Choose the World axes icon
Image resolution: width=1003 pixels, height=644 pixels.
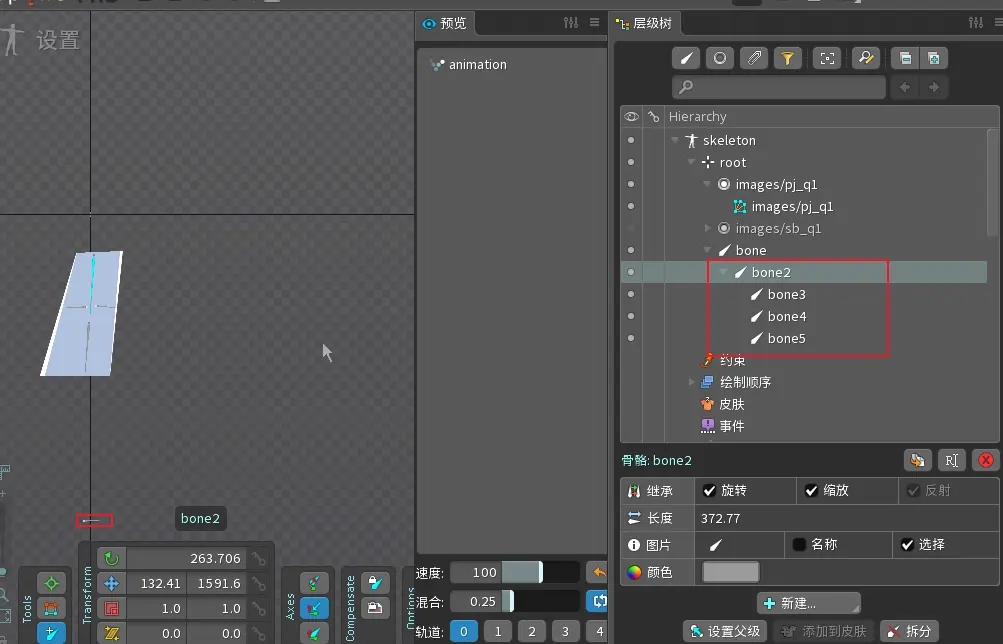coord(314,633)
